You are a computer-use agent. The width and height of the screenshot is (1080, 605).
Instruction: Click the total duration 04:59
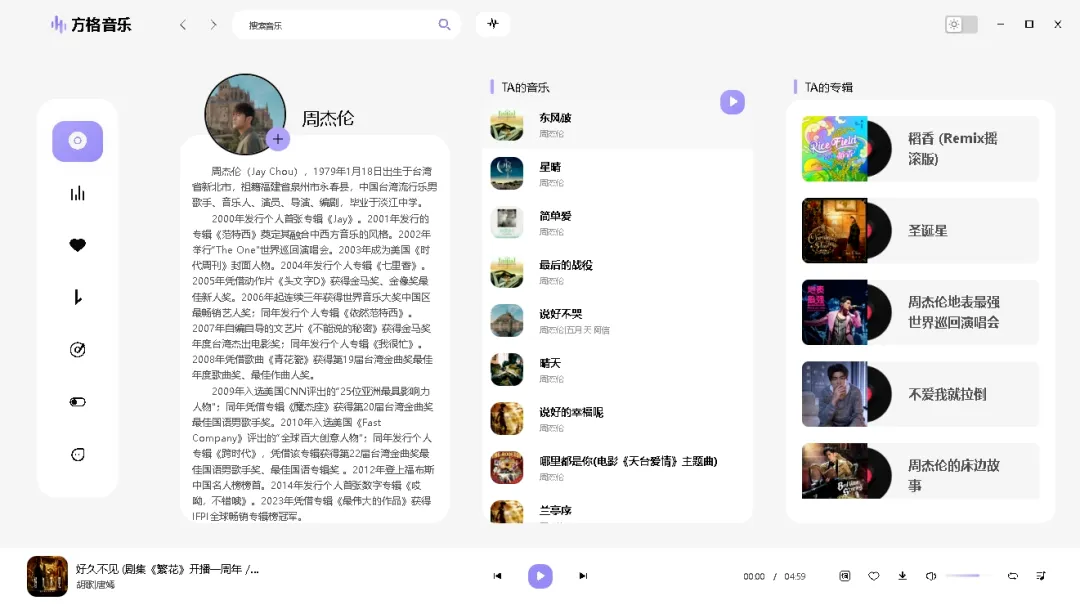(795, 576)
